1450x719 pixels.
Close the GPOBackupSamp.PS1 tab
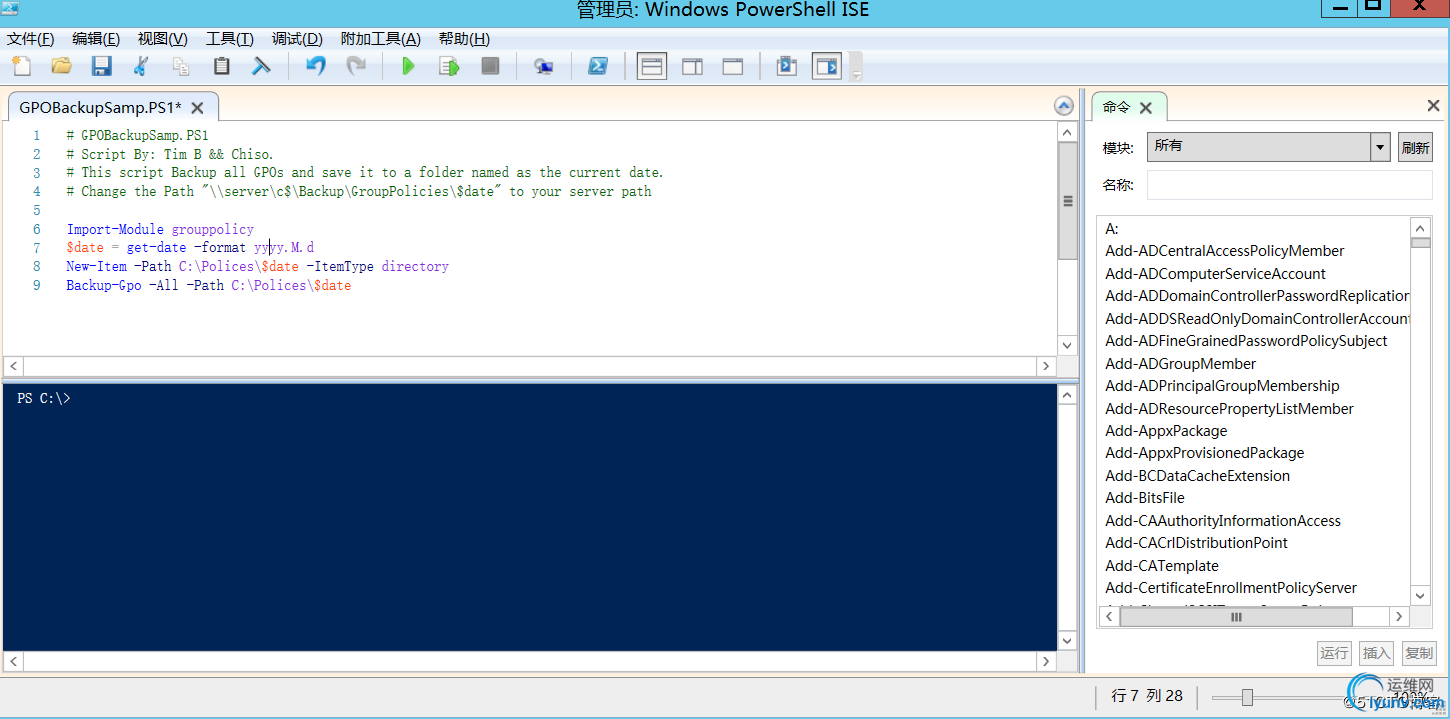click(197, 108)
